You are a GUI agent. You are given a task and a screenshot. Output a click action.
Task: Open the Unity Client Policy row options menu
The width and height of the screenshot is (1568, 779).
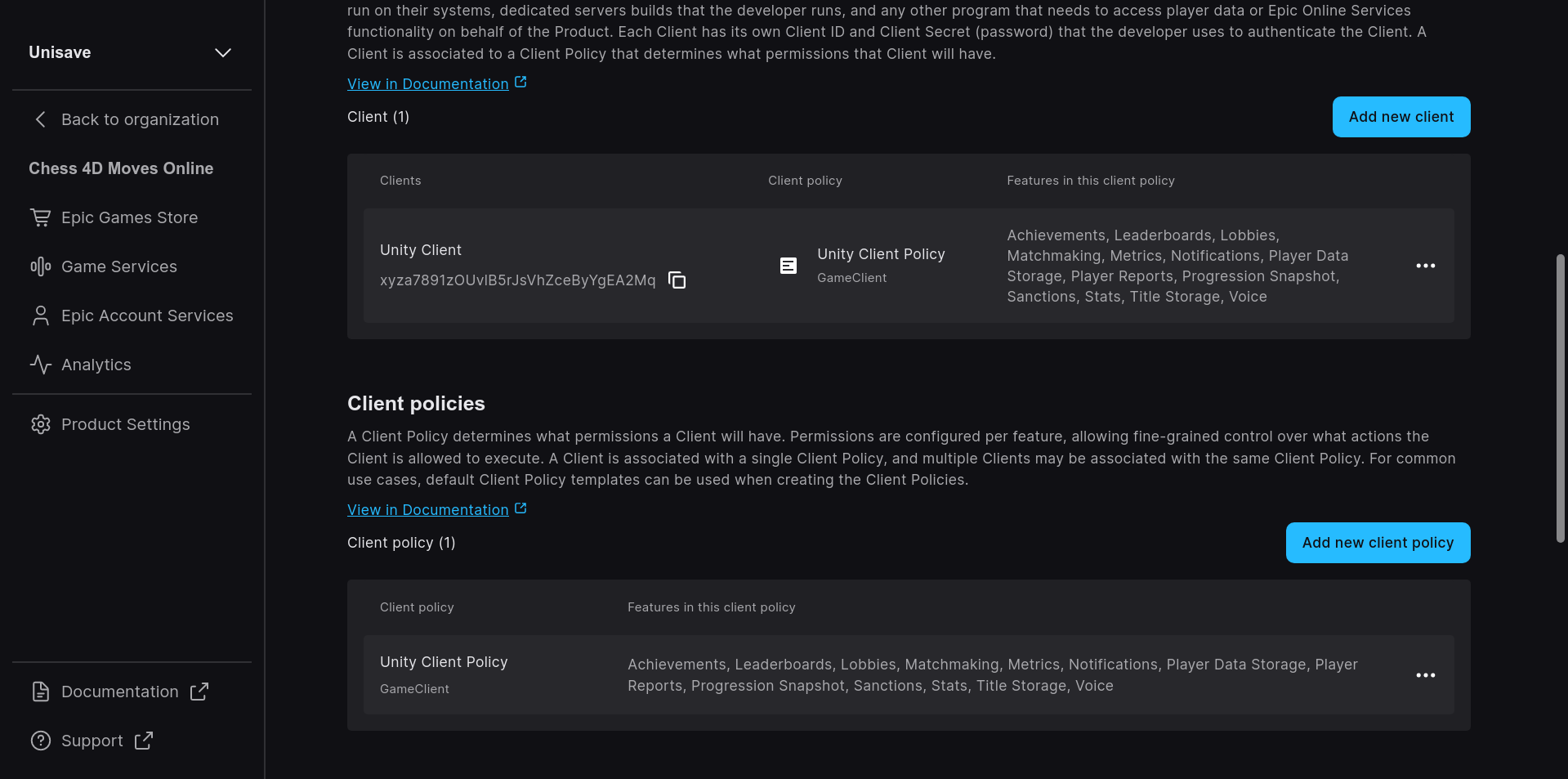click(x=1425, y=675)
